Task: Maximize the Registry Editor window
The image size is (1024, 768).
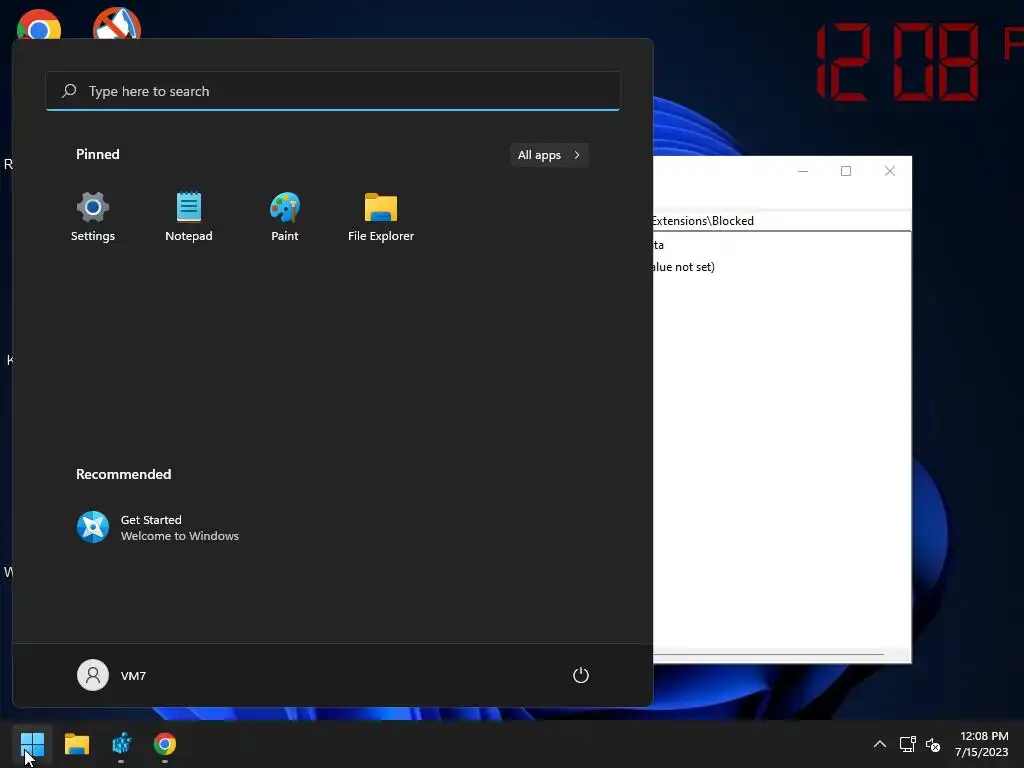Action: [x=846, y=171]
